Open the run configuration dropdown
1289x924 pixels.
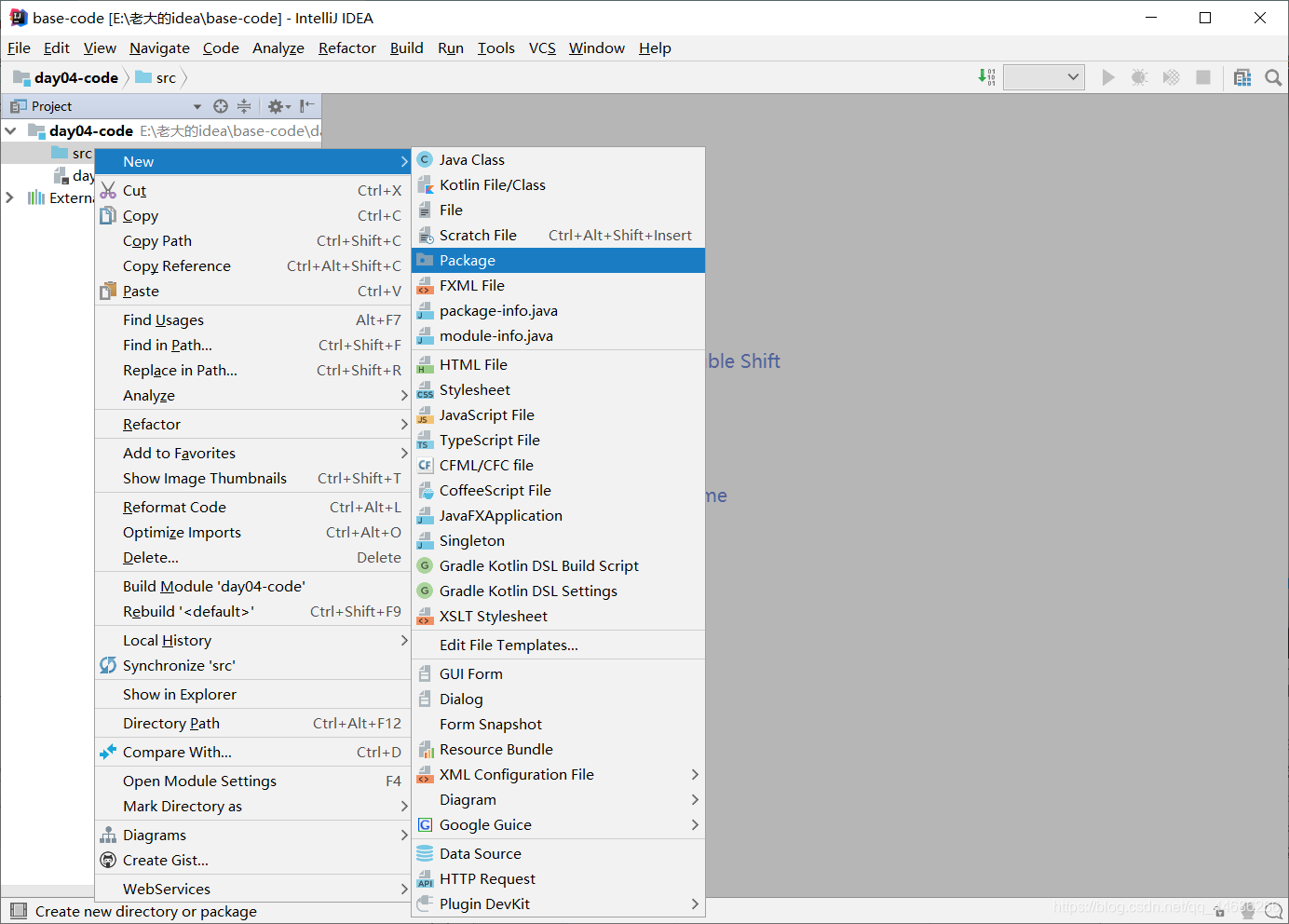coord(1044,77)
